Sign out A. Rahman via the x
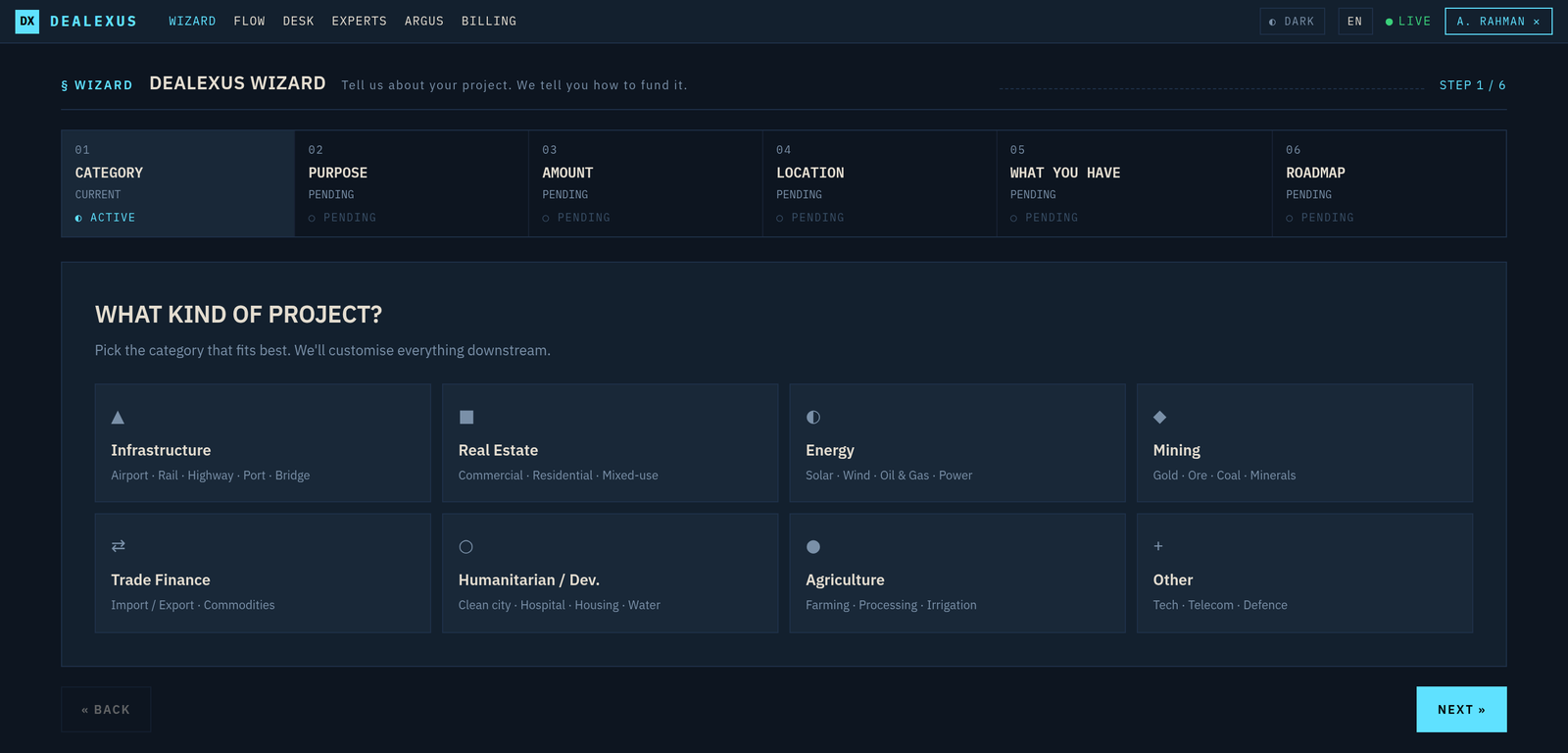The height and width of the screenshot is (753, 1568). point(1537,22)
